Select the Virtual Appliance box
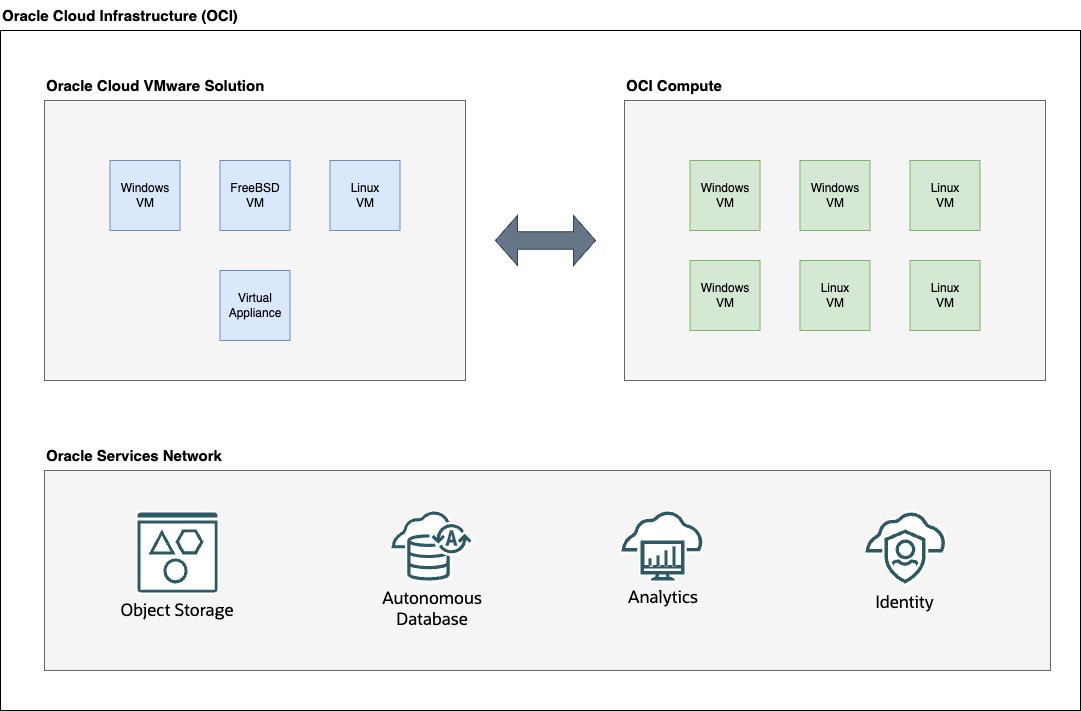 click(x=254, y=305)
